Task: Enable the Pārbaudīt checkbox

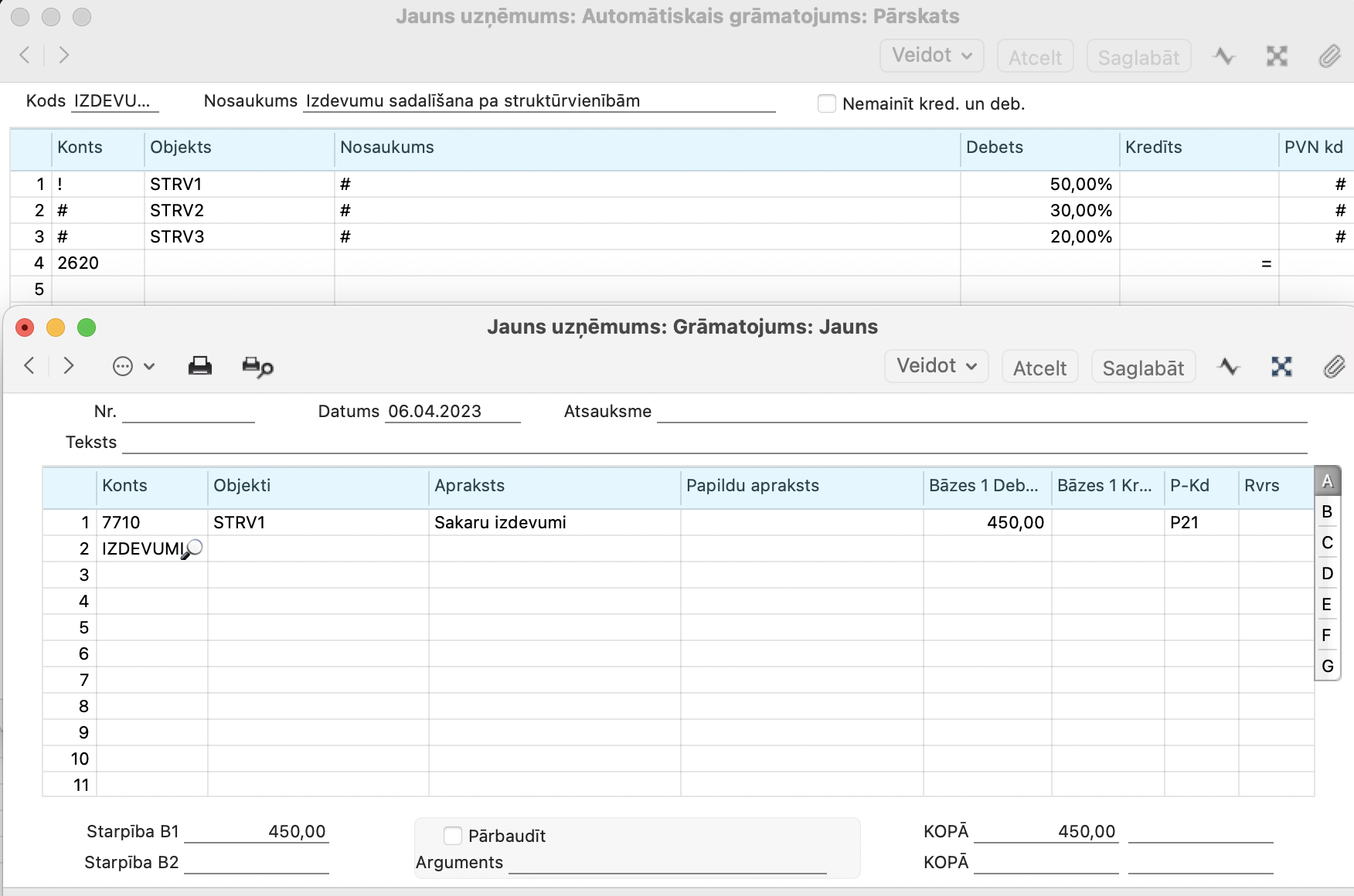Action: pyautogui.click(x=453, y=836)
